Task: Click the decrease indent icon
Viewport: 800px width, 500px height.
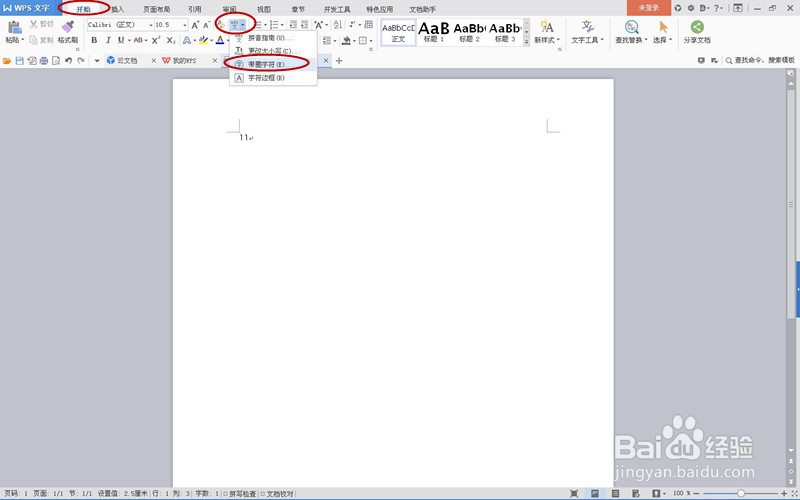Action: point(293,24)
